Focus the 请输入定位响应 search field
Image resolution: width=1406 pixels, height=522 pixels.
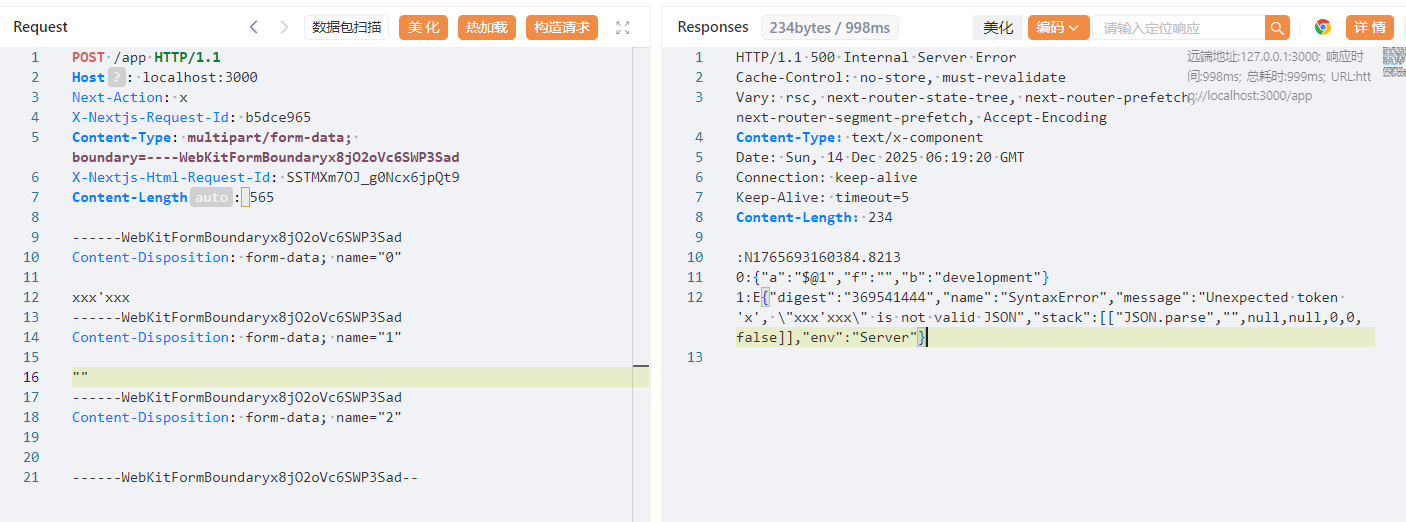click(x=1177, y=28)
